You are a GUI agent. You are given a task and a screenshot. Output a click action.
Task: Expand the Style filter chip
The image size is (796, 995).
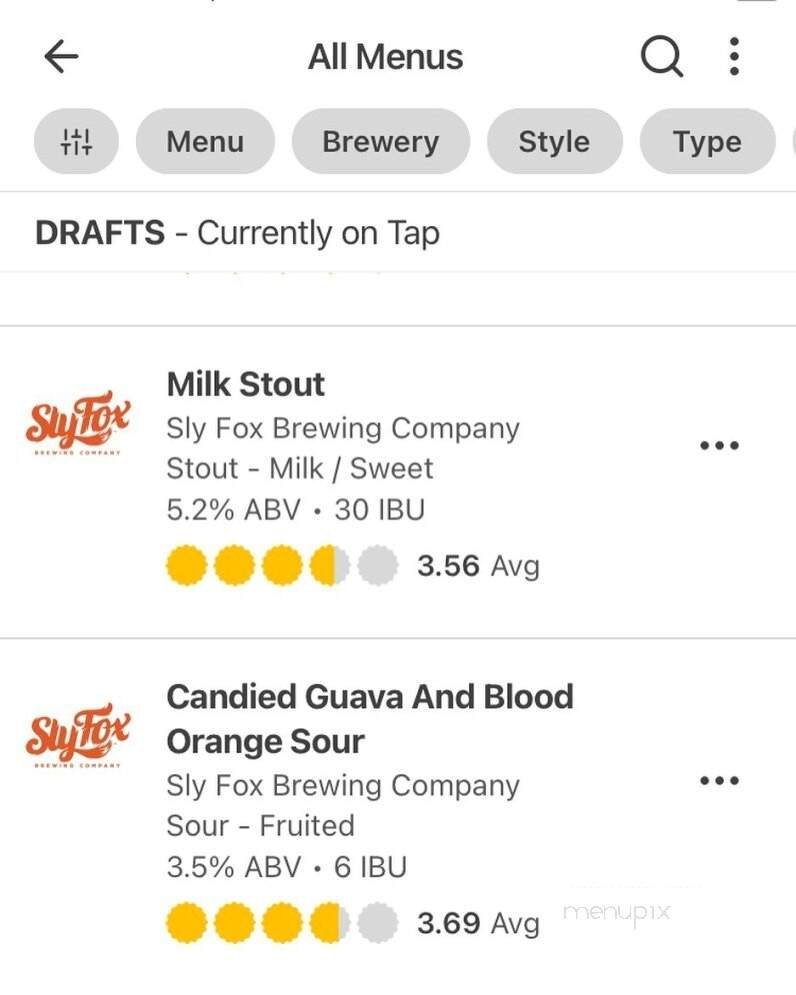point(554,142)
